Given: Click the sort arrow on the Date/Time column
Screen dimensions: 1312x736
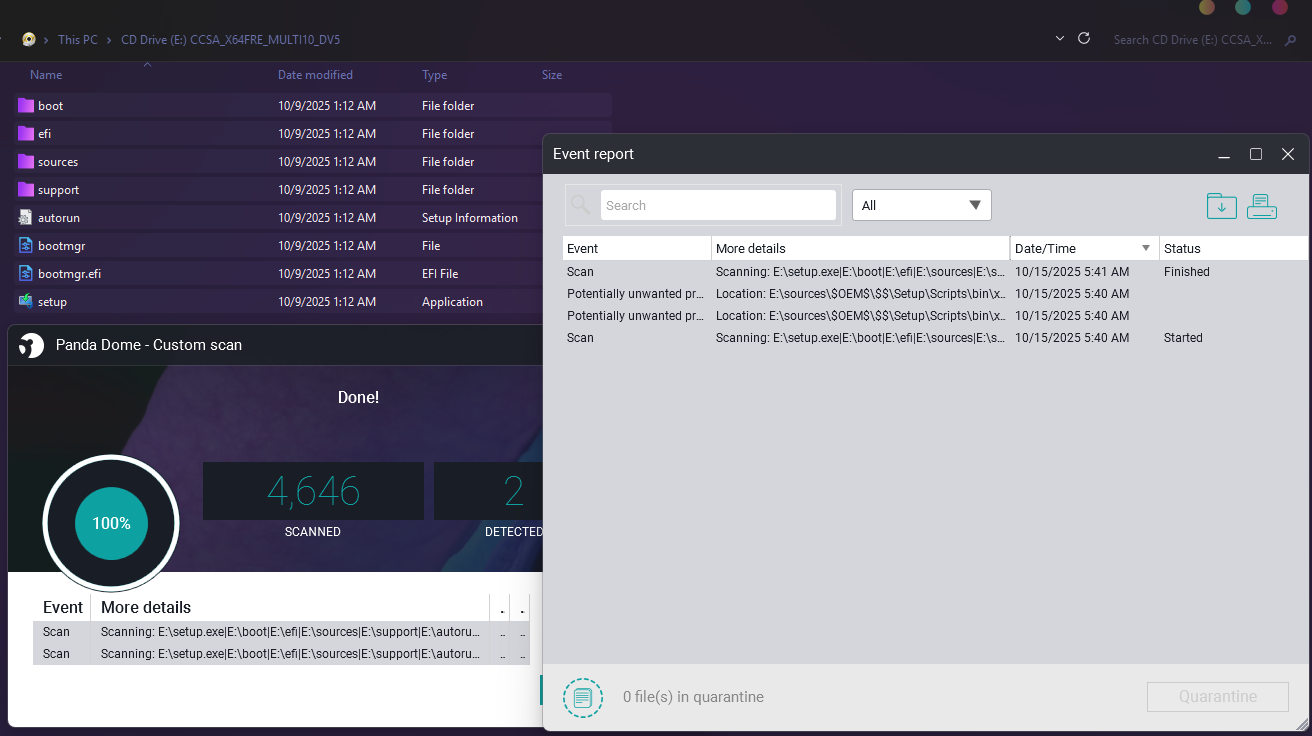Looking at the screenshot, I should (1146, 248).
